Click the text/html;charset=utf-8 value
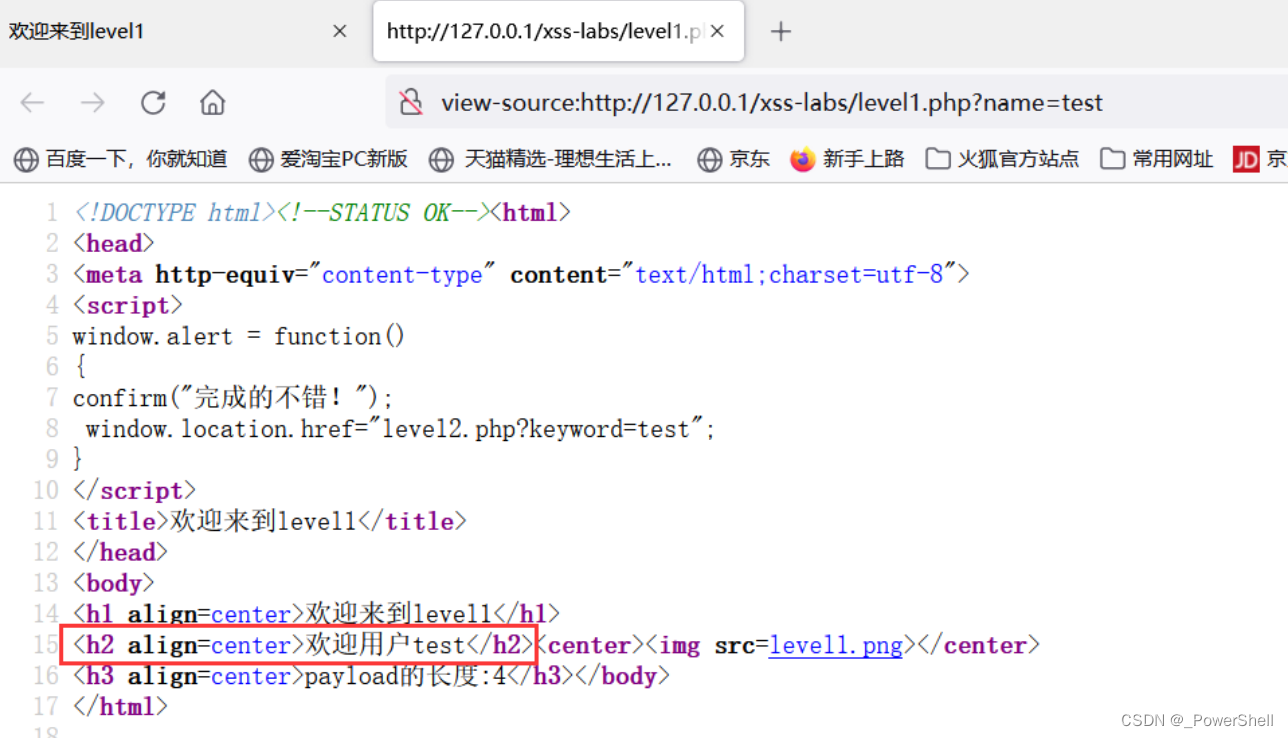Viewport: 1288px width, 738px height. pyautogui.click(x=790, y=275)
